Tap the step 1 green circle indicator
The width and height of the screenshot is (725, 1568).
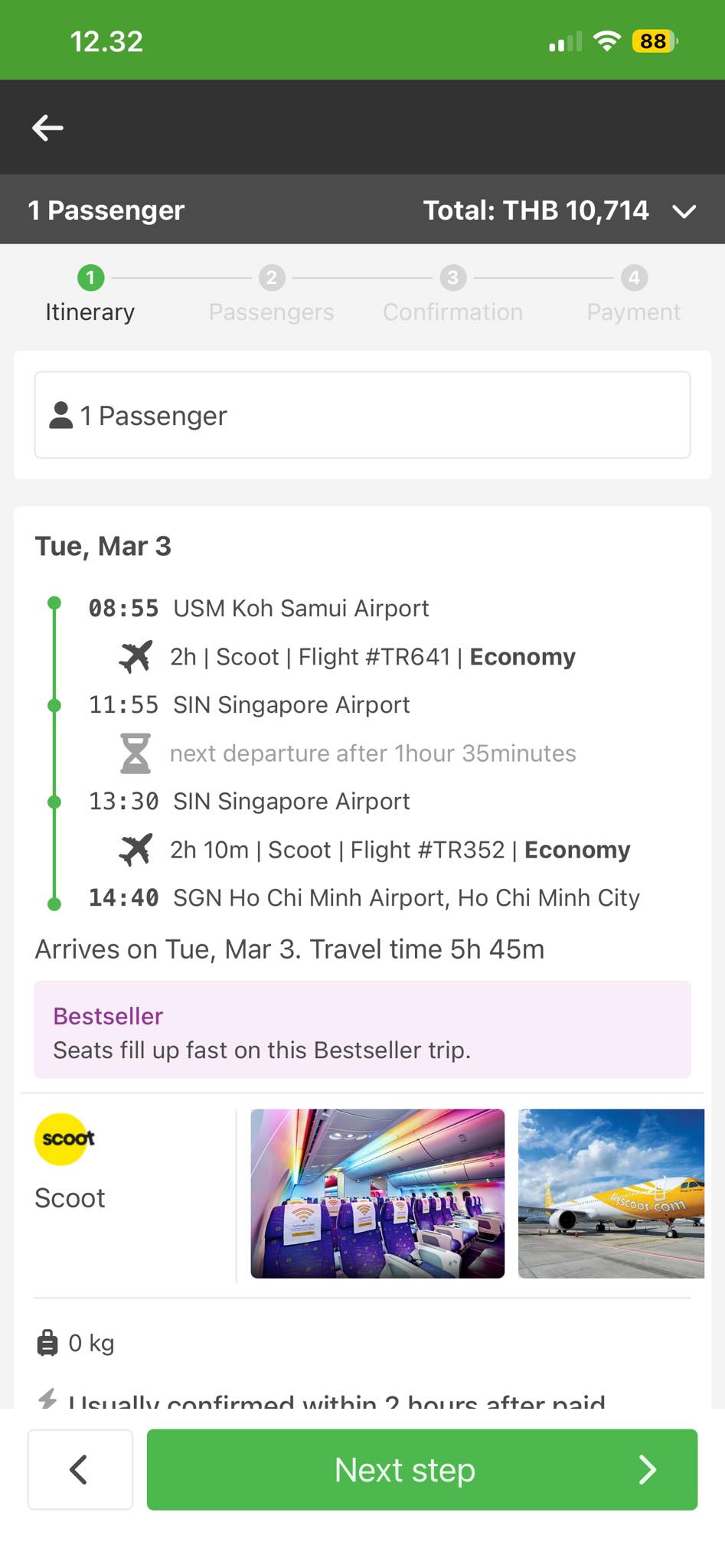click(90, 277)
